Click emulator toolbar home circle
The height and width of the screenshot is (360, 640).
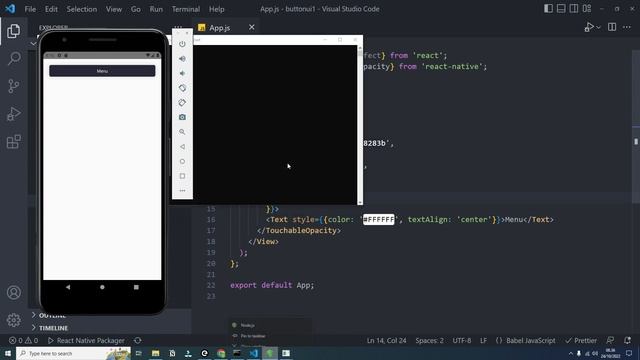tap(182, 161)
